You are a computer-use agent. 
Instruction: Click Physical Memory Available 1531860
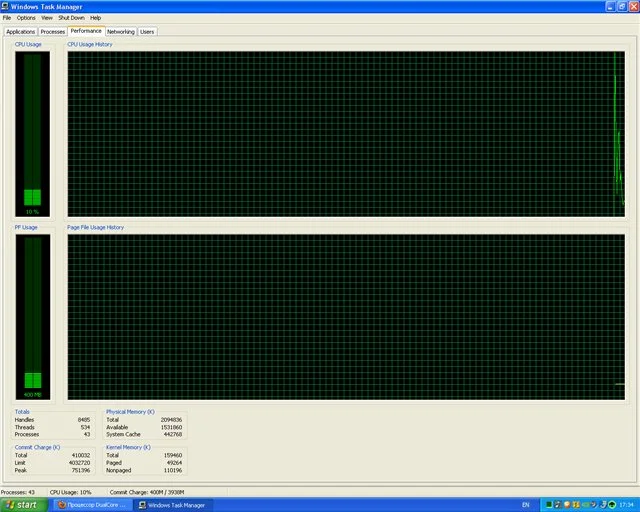(171, 427)
